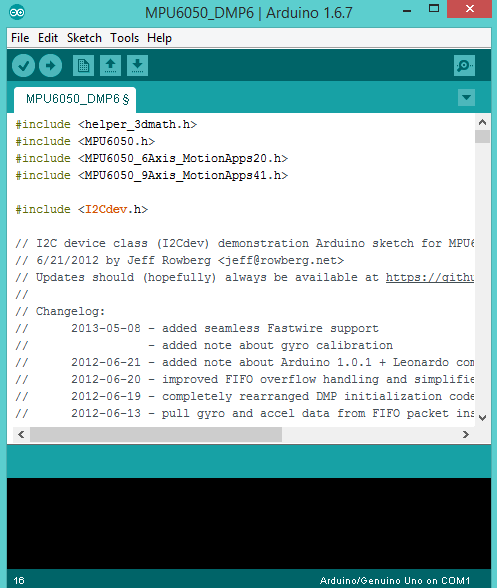Select the MPU6050_DMP6 sketch tab
Viewport: 497px width, 588px height.
pyautogui.click(x=75, y=99)
